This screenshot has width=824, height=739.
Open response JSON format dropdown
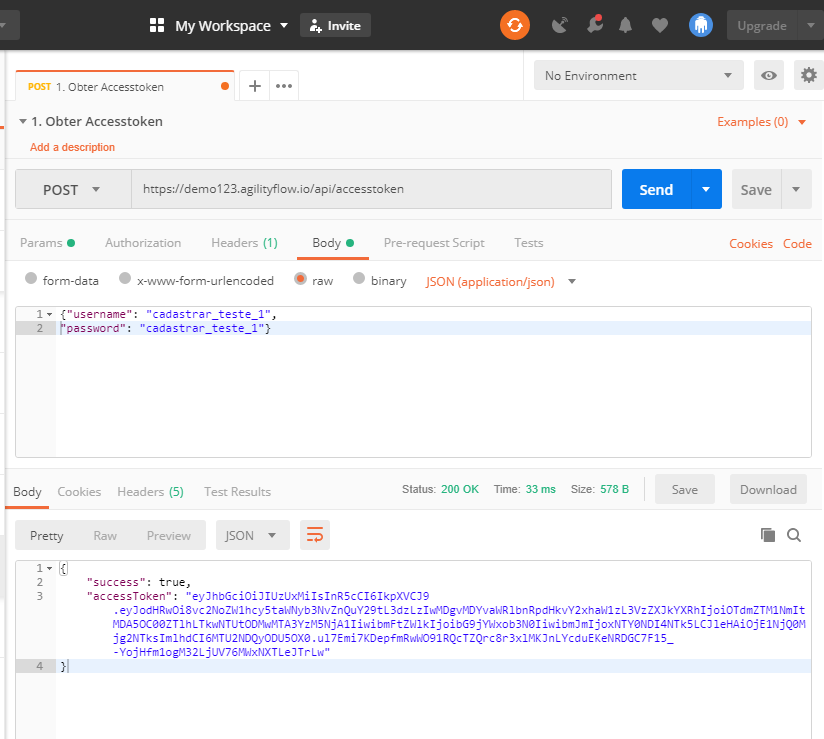(252, 535)
